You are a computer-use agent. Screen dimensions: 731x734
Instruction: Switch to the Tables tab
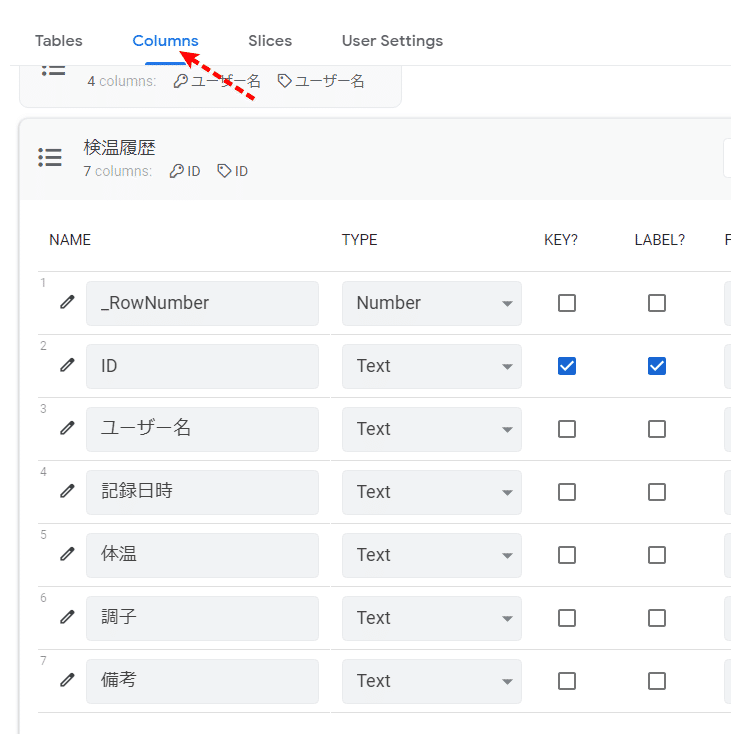coord(59,41)
